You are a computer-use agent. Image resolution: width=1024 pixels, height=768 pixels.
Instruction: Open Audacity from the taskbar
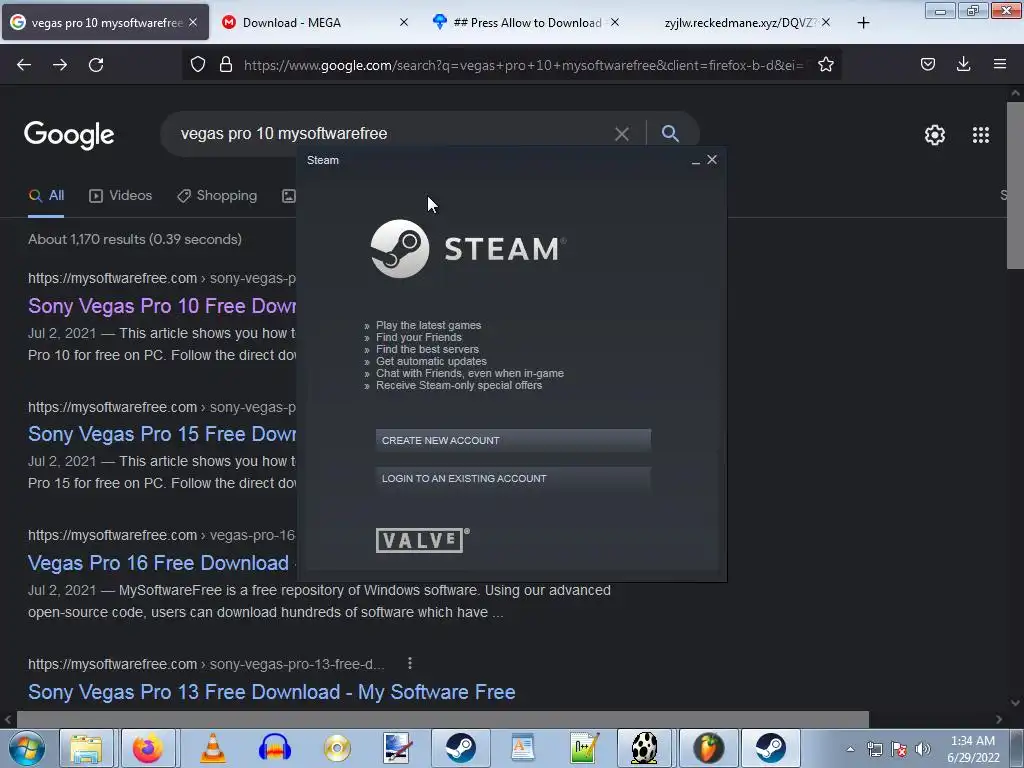click(x=274, y=748)
